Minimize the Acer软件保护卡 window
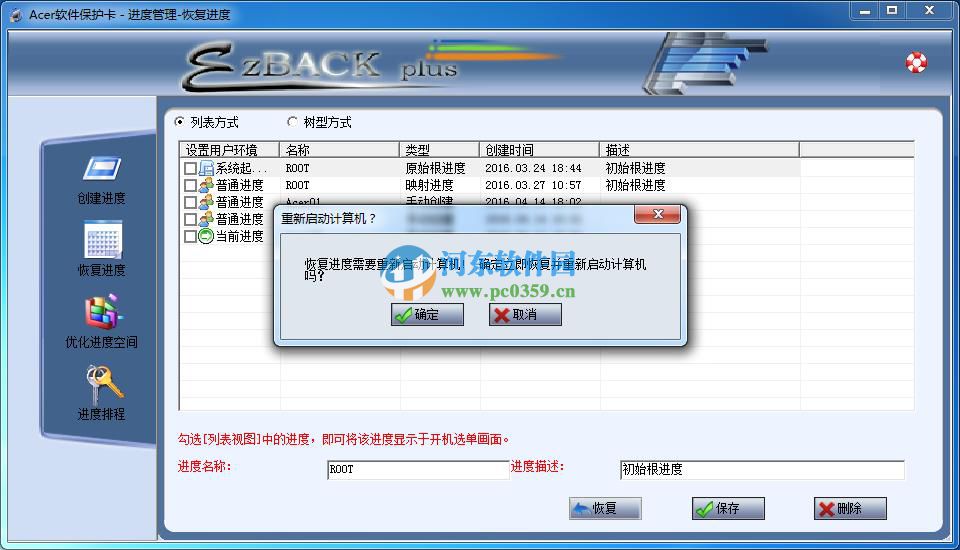The image size is (960, 550). pos(864,10)
